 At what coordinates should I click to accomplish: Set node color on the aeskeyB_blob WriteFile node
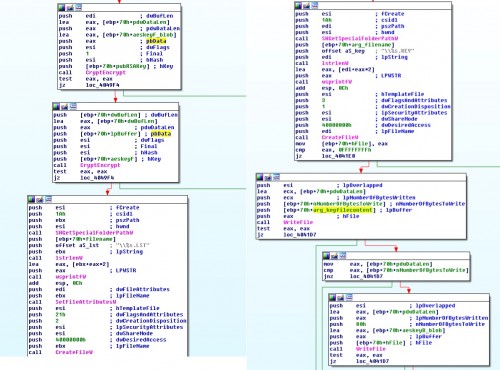click(x=333, y=297)
